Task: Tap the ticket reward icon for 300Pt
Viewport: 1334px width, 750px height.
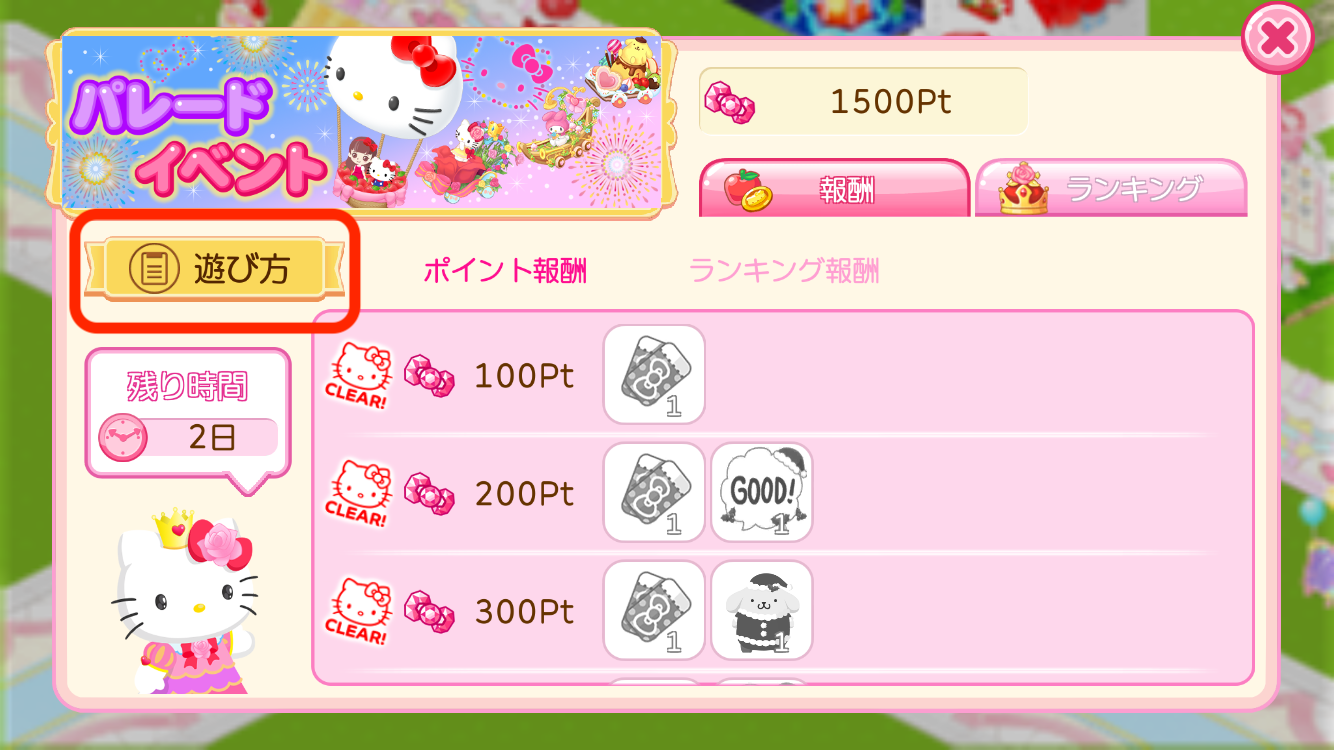Action: tap(654, 611)
